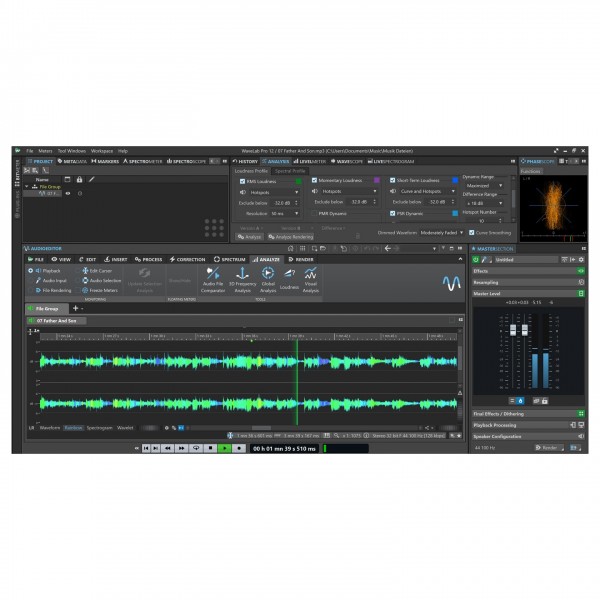Open Master Section settings gear
Screen dimensions: 600x600
pos(581,259)
